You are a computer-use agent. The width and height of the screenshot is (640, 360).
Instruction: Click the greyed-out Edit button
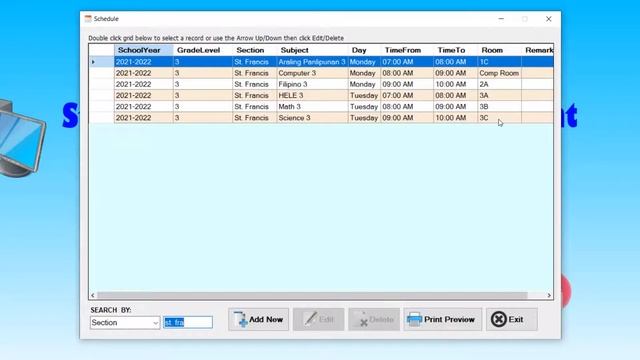(x=318, y=319)
